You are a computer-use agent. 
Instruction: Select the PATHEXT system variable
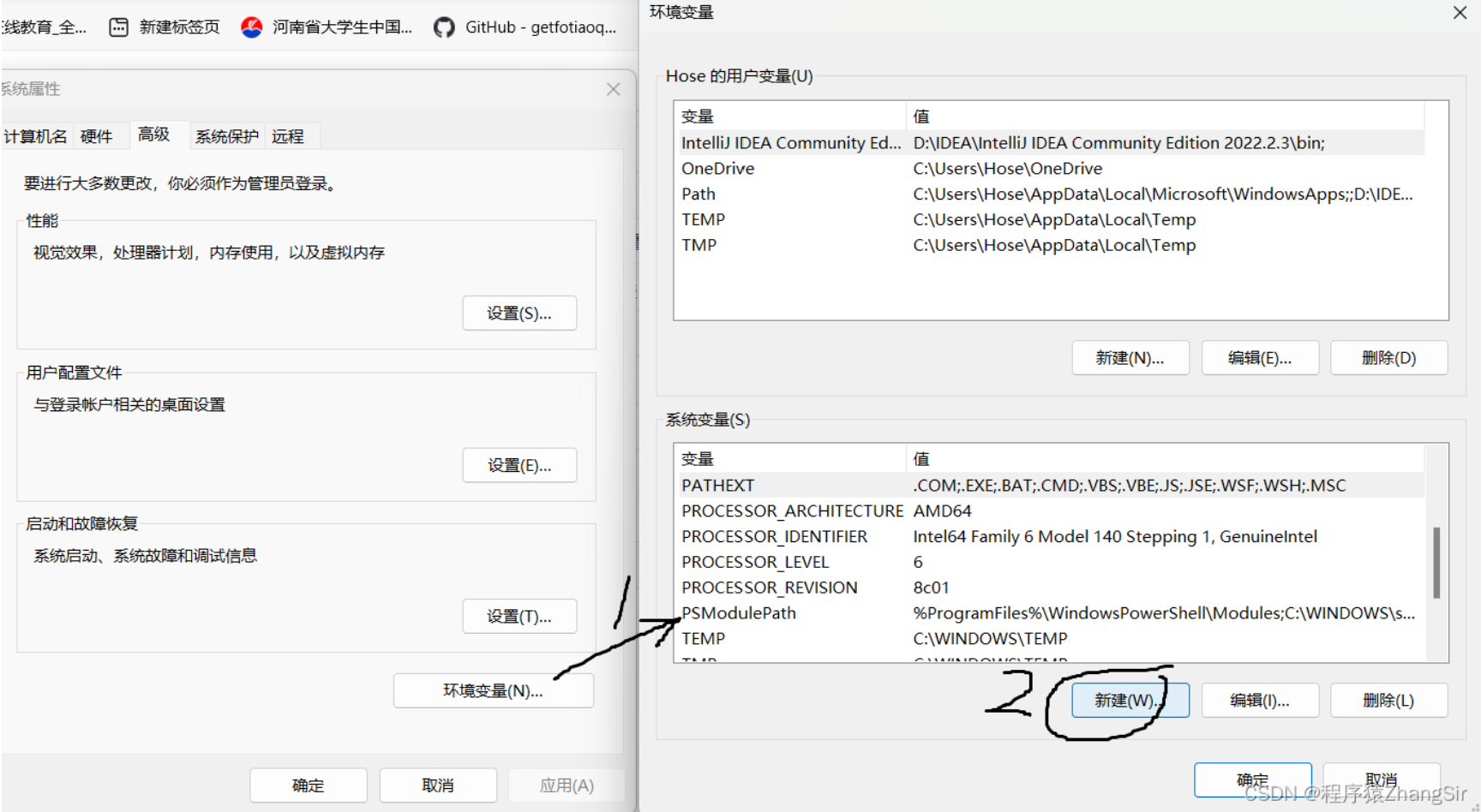(x=1052, y=486)
